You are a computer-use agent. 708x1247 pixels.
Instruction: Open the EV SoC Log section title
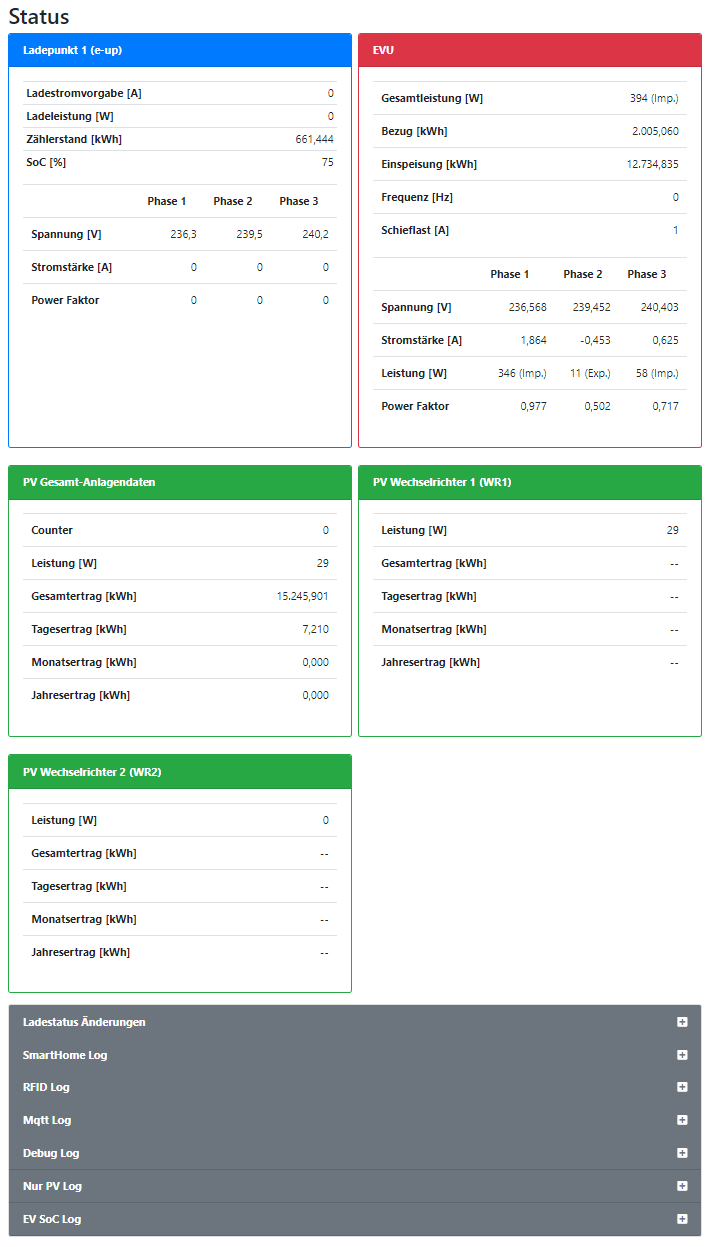52,1219
